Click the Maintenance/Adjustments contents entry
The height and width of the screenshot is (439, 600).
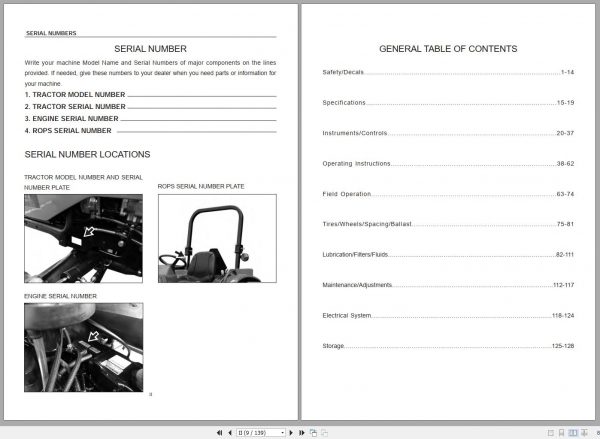point(448,285)
